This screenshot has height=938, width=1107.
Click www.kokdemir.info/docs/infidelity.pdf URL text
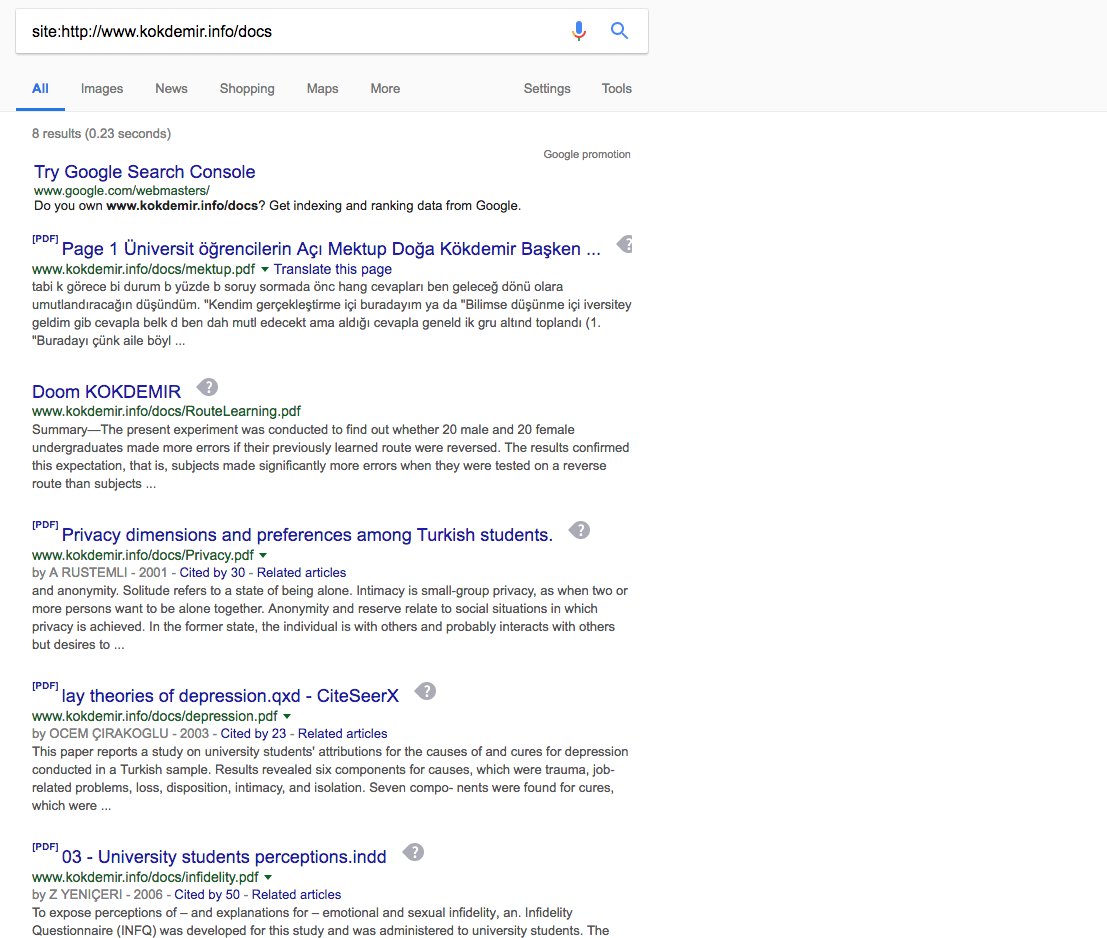point(145,877)
